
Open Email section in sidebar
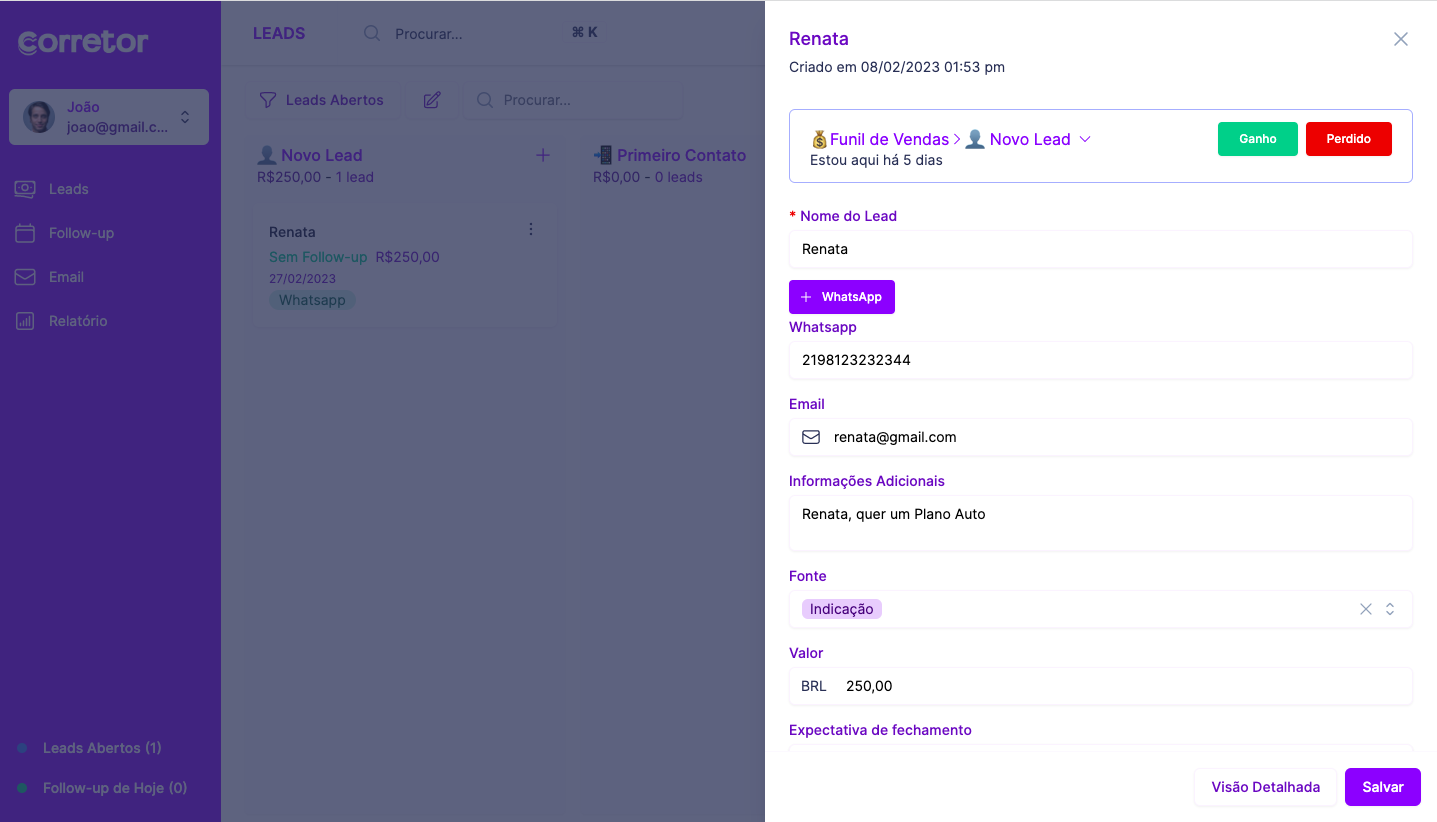66,277
